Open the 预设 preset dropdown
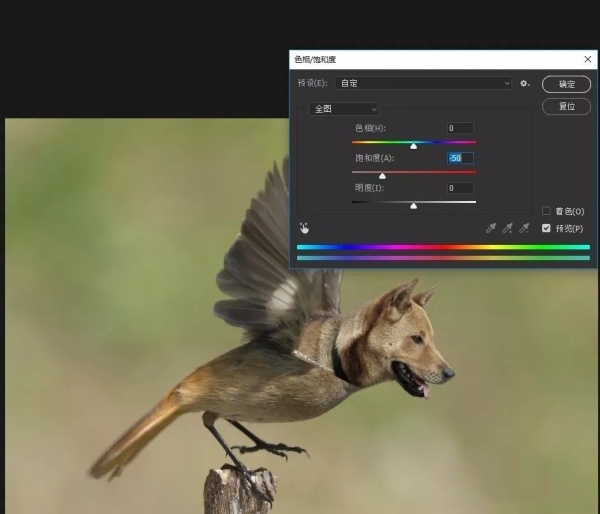Screen dimensions: 600x514 tap(424, 83)
